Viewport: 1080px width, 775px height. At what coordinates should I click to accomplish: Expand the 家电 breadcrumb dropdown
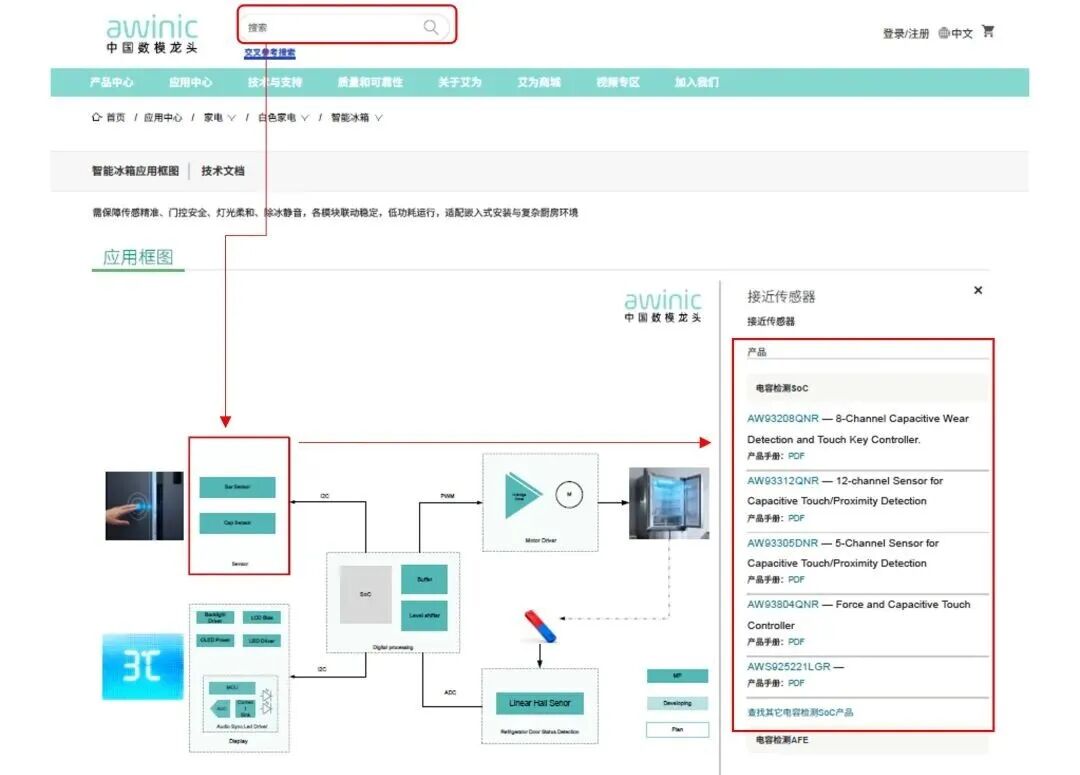pyautogui.click(x=232, y=118)
